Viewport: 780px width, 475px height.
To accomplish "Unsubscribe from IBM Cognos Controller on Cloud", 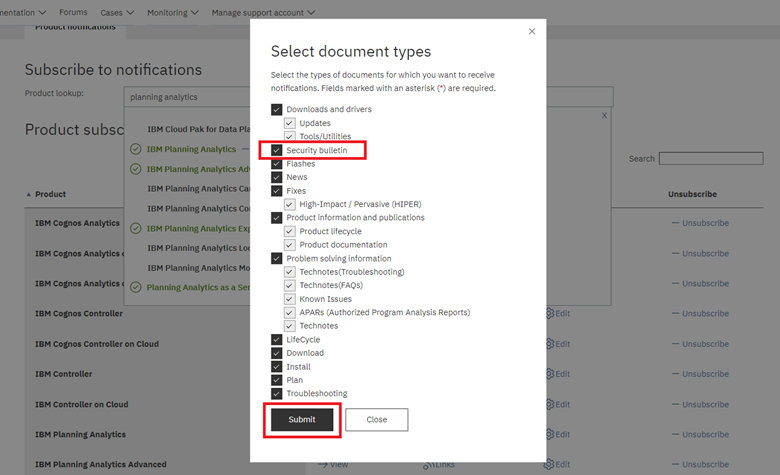I will (x=700, y=344).
